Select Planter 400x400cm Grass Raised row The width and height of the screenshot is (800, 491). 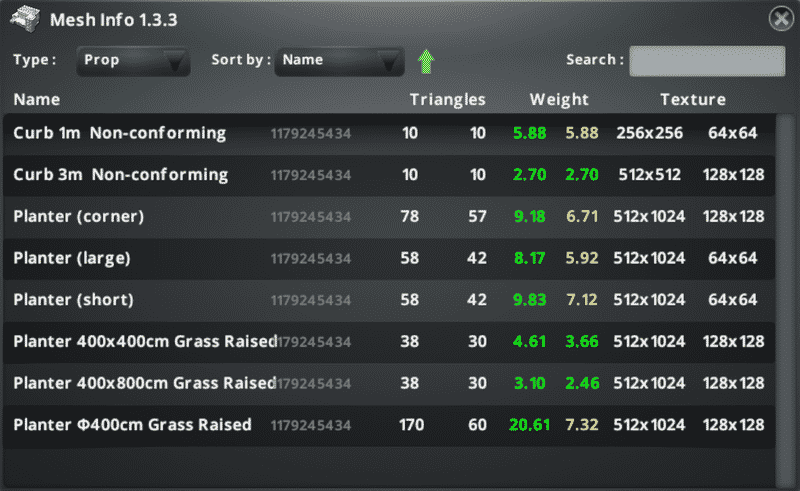pyautogui.click(x=144, y=341)
